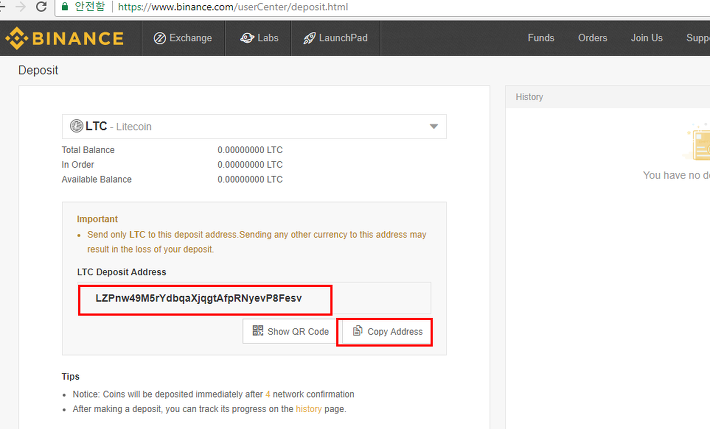Click the browser reload icon

[x=41, y=7]
